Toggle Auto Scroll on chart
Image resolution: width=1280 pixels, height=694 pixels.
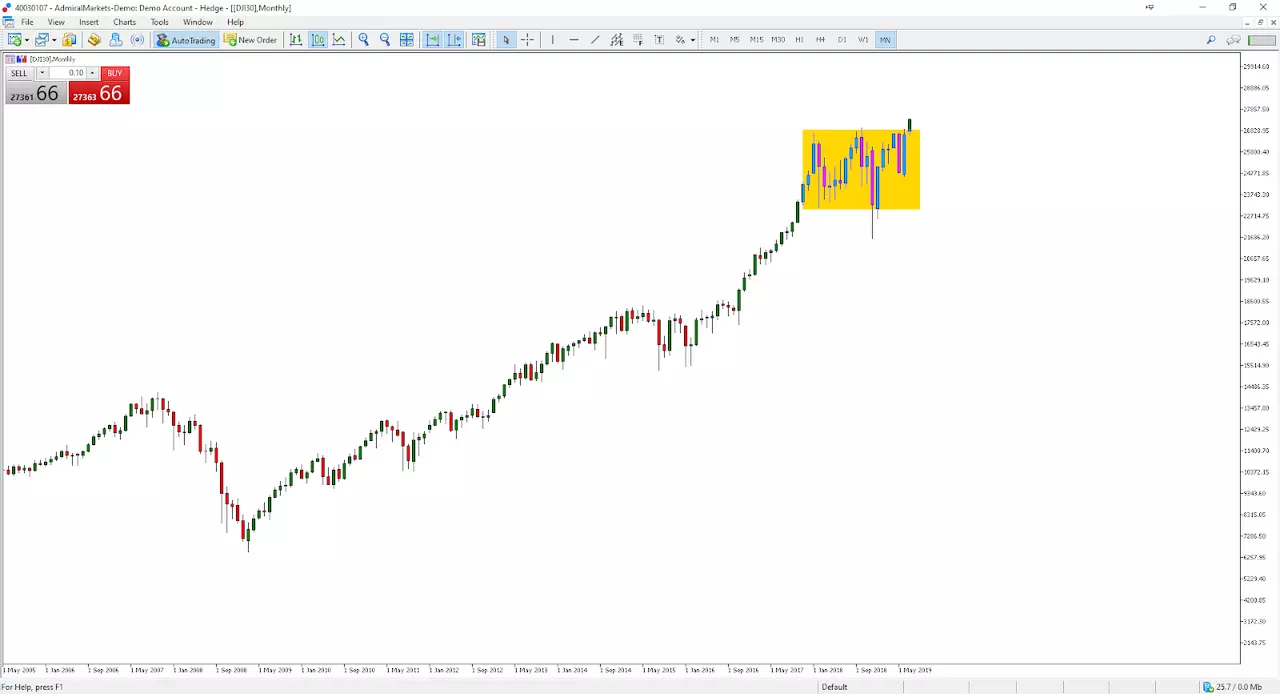coord(433,40)
